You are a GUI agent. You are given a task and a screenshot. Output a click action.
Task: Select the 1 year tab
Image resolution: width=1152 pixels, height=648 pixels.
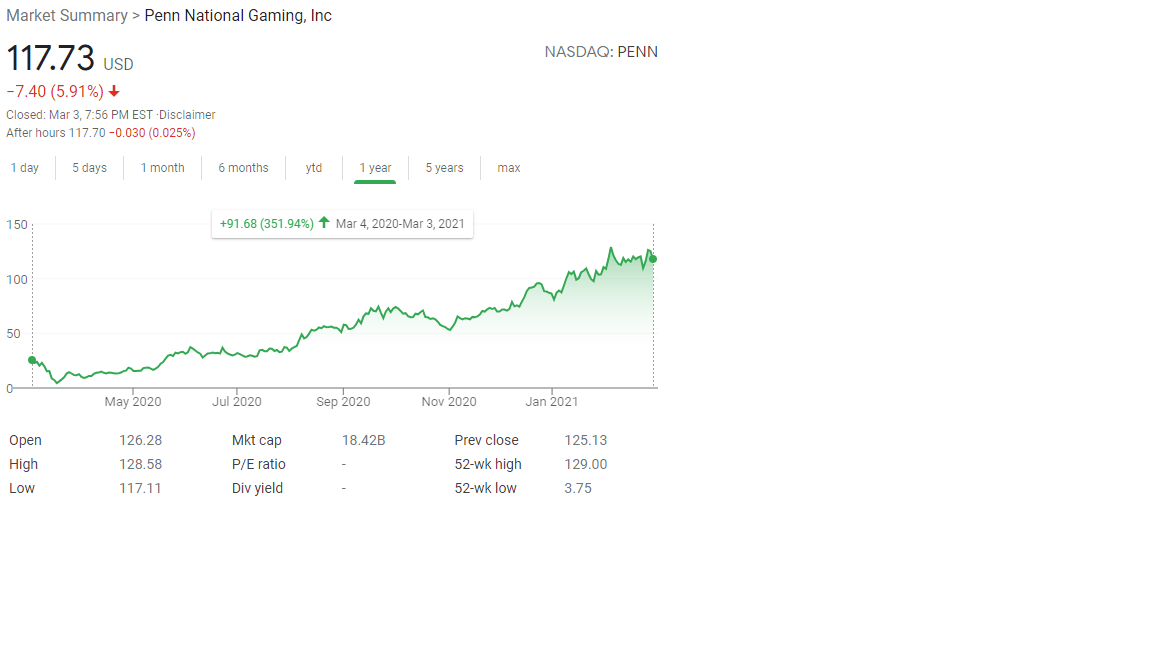coord(375,168)
